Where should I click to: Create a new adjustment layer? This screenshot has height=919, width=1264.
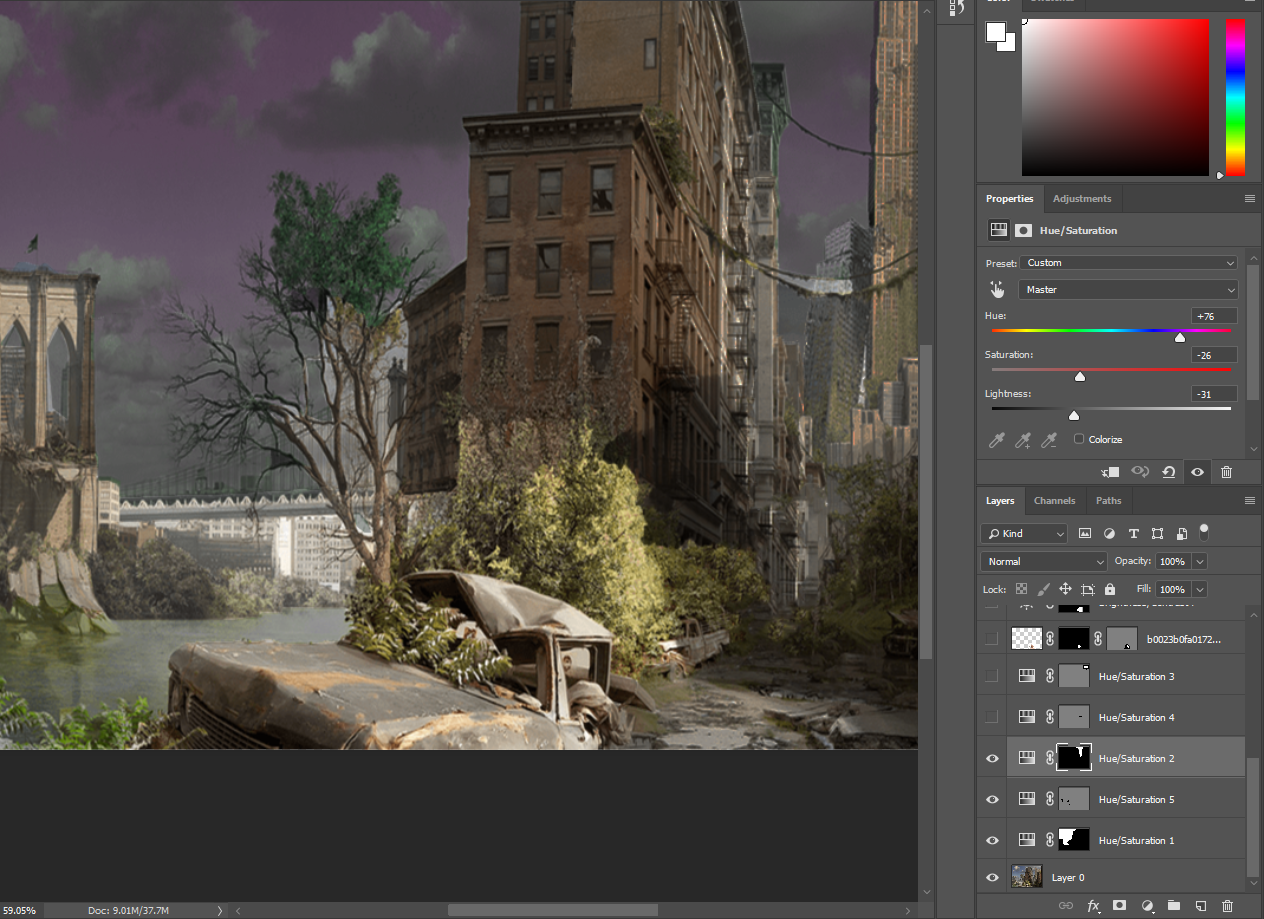tap(1147, 905)
